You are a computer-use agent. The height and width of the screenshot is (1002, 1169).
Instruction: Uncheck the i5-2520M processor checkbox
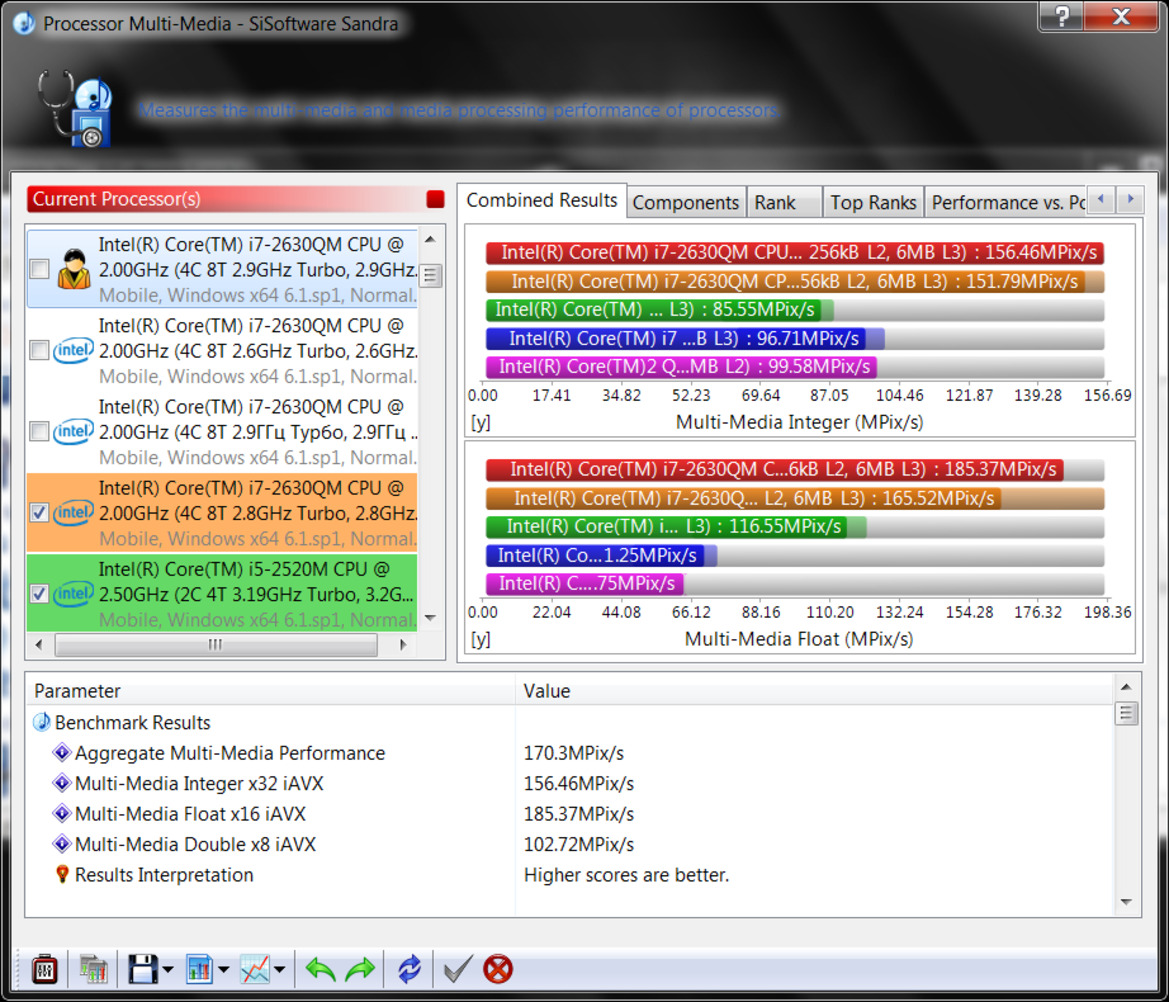pos(40,593)
